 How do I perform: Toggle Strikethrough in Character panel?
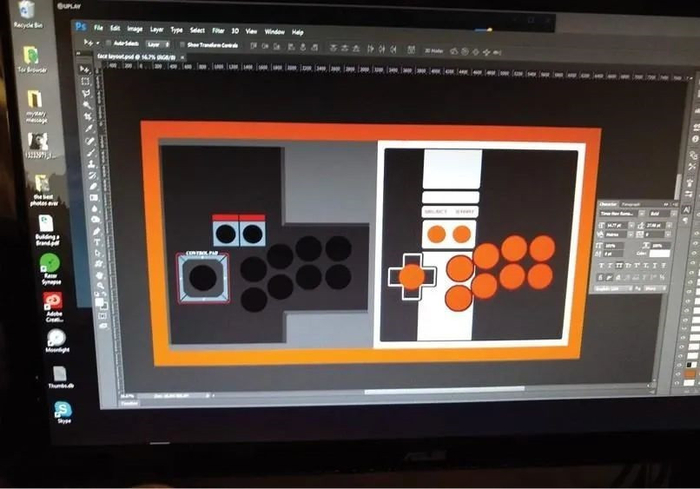[x=664, y=266]
